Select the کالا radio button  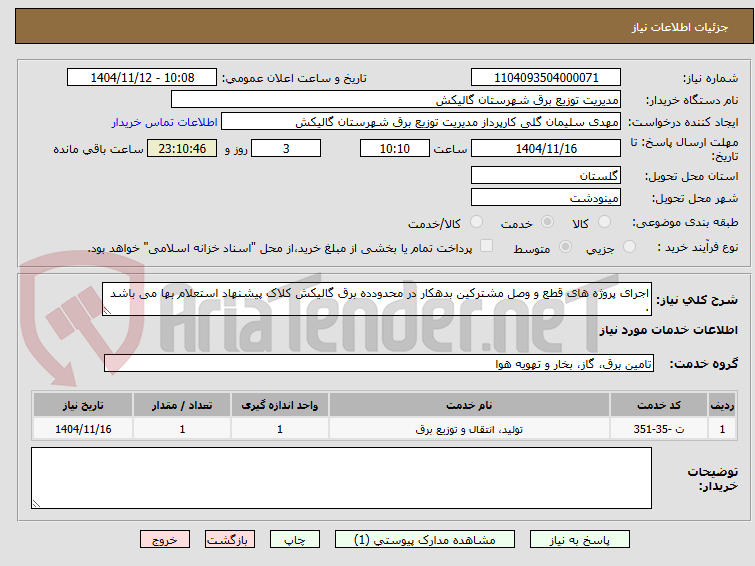pyautogui.click(x=604, y=222)
